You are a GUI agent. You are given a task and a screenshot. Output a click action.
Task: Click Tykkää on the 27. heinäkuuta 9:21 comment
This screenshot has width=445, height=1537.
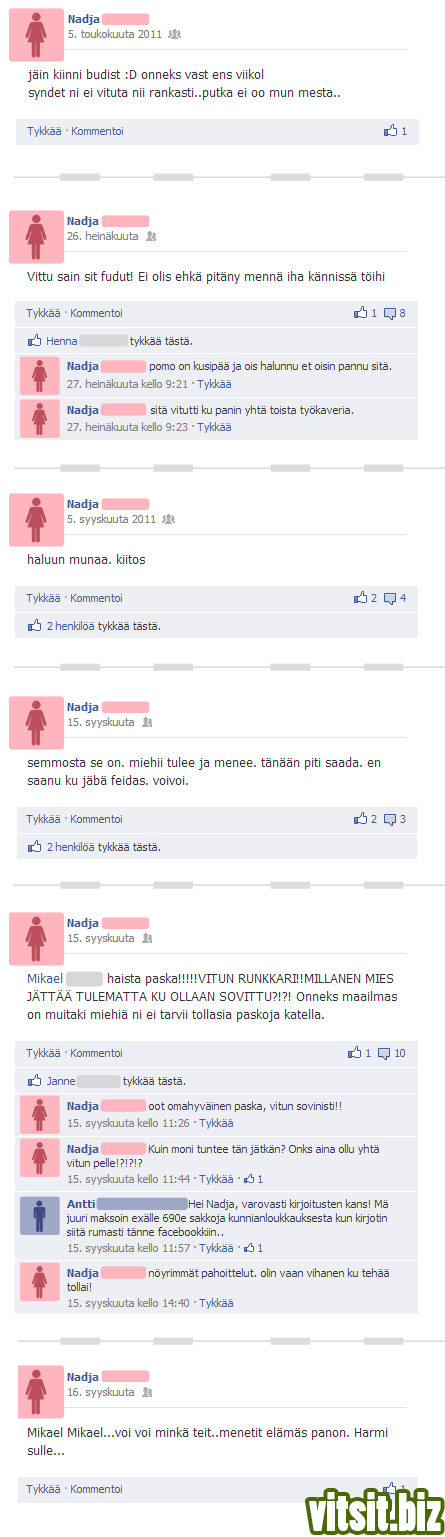[x=214, y=384]
